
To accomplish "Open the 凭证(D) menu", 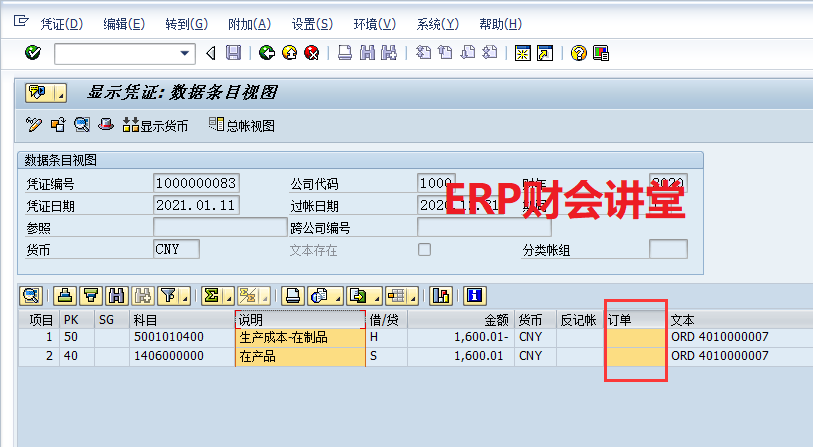I will (x=62, y=23).
